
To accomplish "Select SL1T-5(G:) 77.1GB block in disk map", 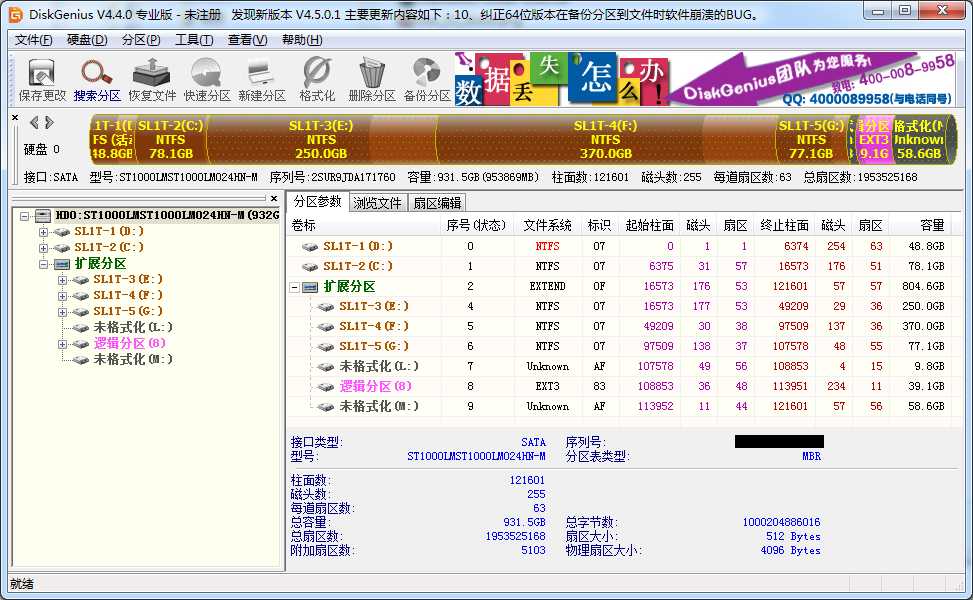I will coord(811,140).
